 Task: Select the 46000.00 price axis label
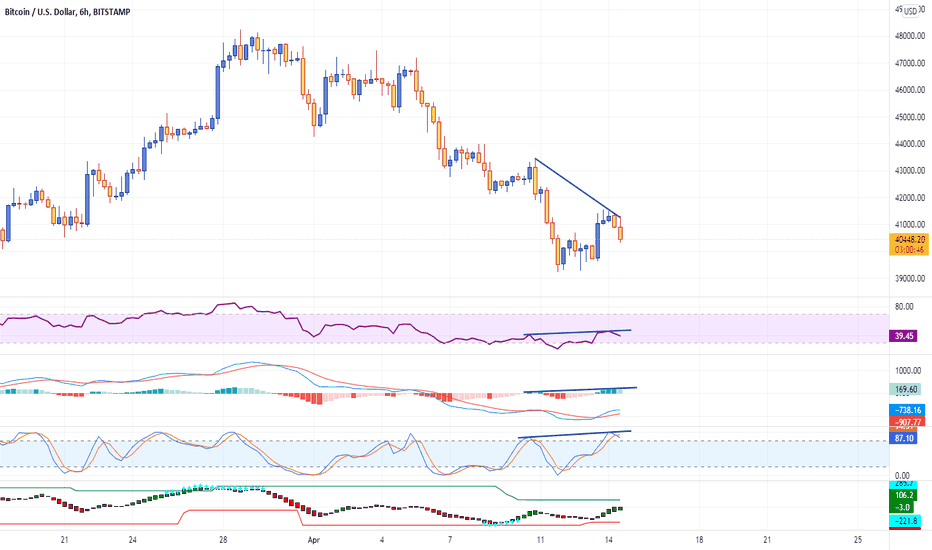pyautogui.click(x=909, y=90)
